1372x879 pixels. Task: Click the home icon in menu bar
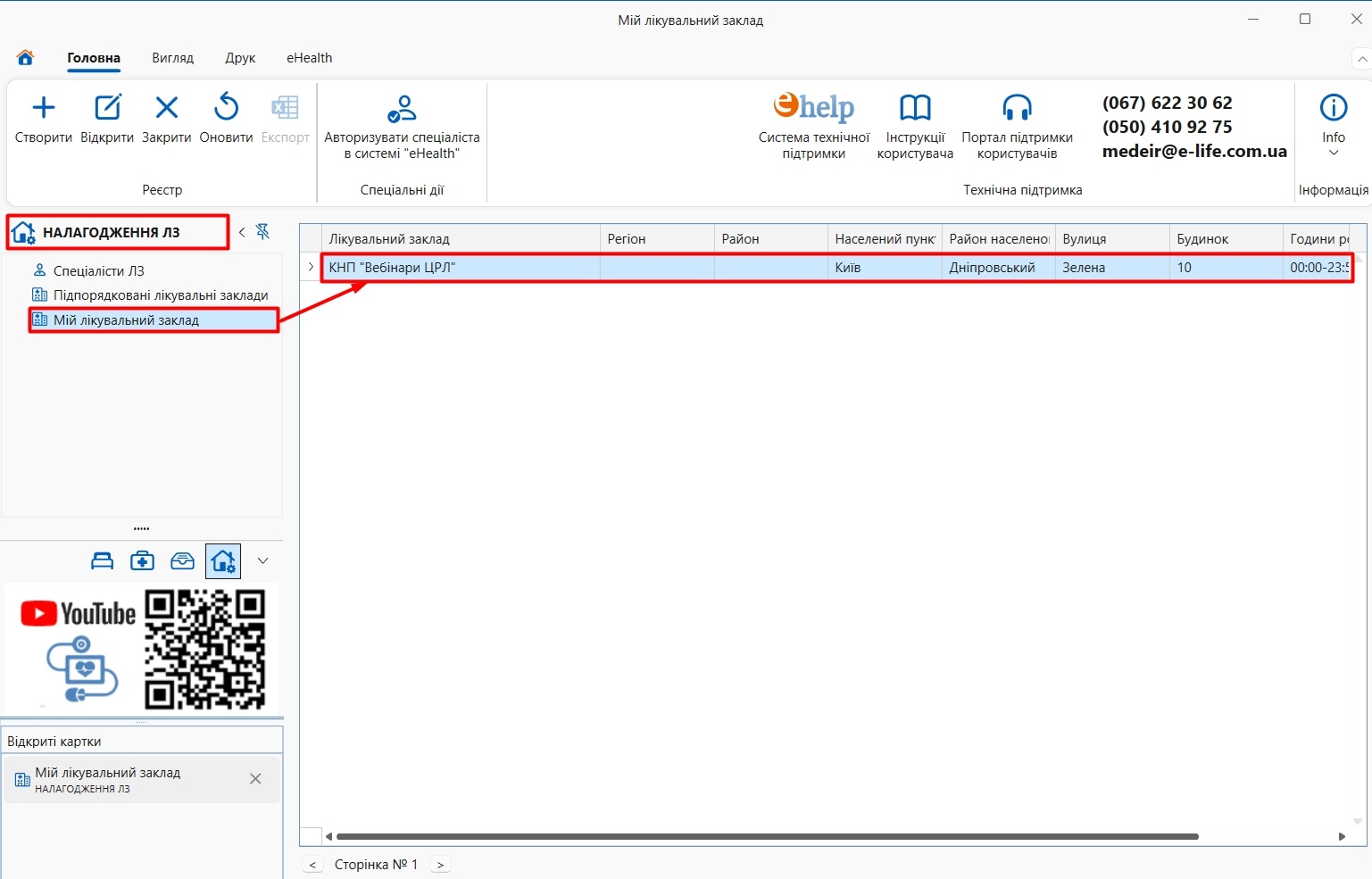pyautogui.click(x=25, y=58)
